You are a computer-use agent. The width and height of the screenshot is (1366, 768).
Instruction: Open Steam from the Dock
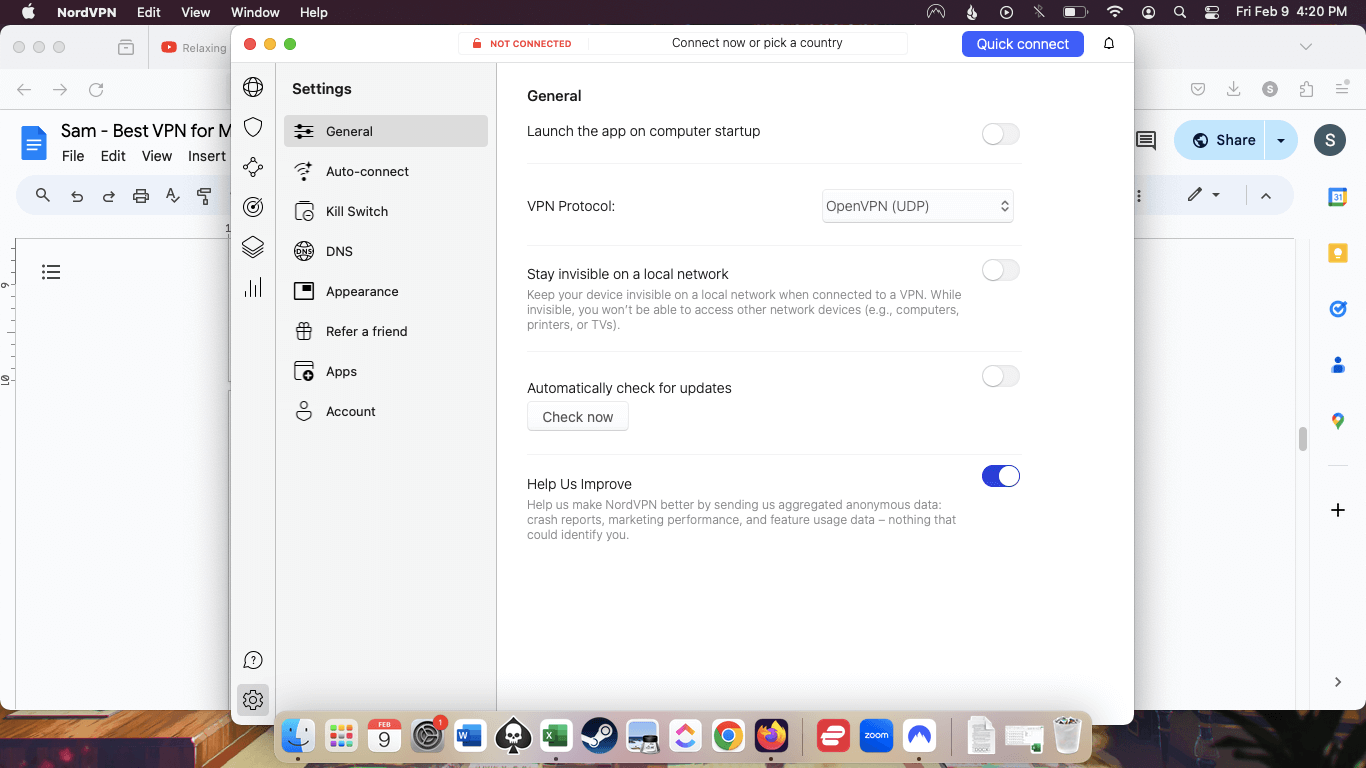click(x=599, y=737)
